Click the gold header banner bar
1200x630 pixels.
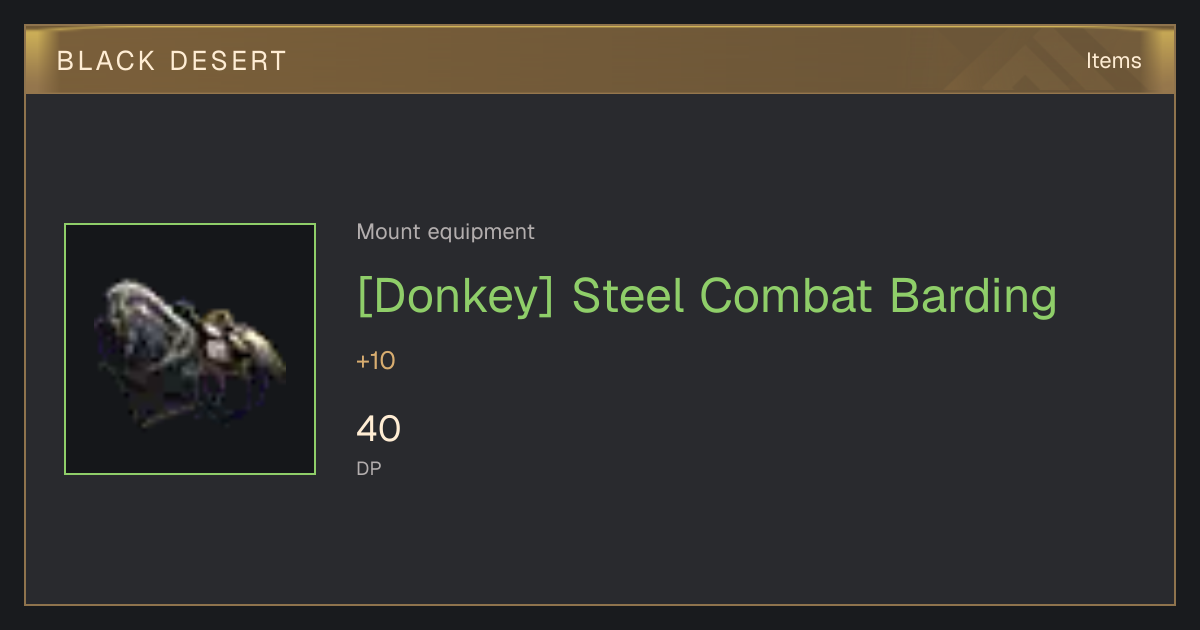click(600, 60)
